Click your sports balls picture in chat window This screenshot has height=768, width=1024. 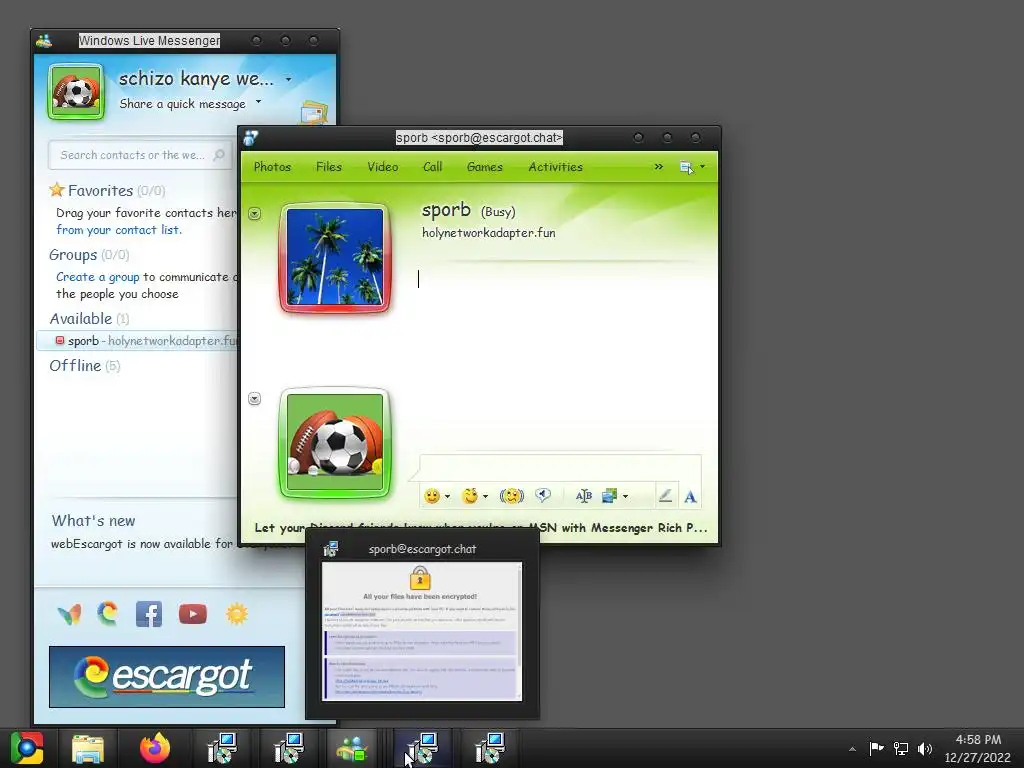pyautogui.click(x=335, y=443)
